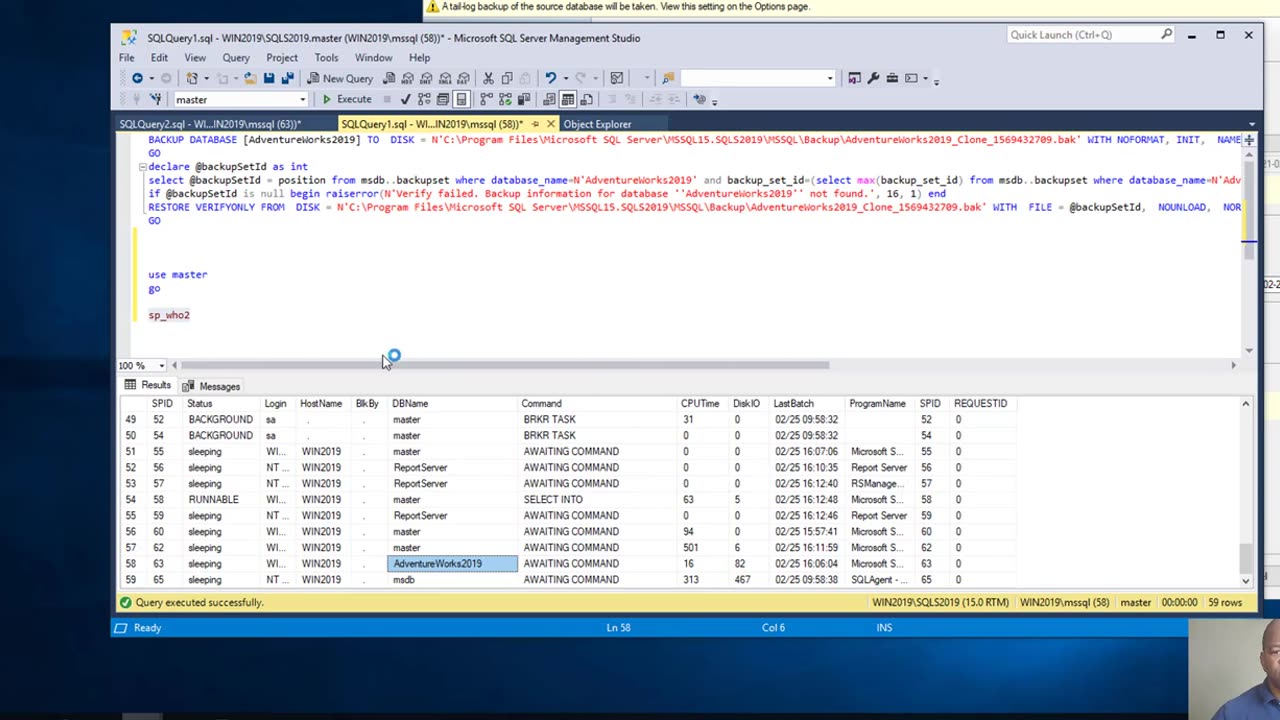The height and width of the screenshot is (720, 1280).
Task: Click the editor horizontal scrollbar thumb
Action: (x=506, y=365)
